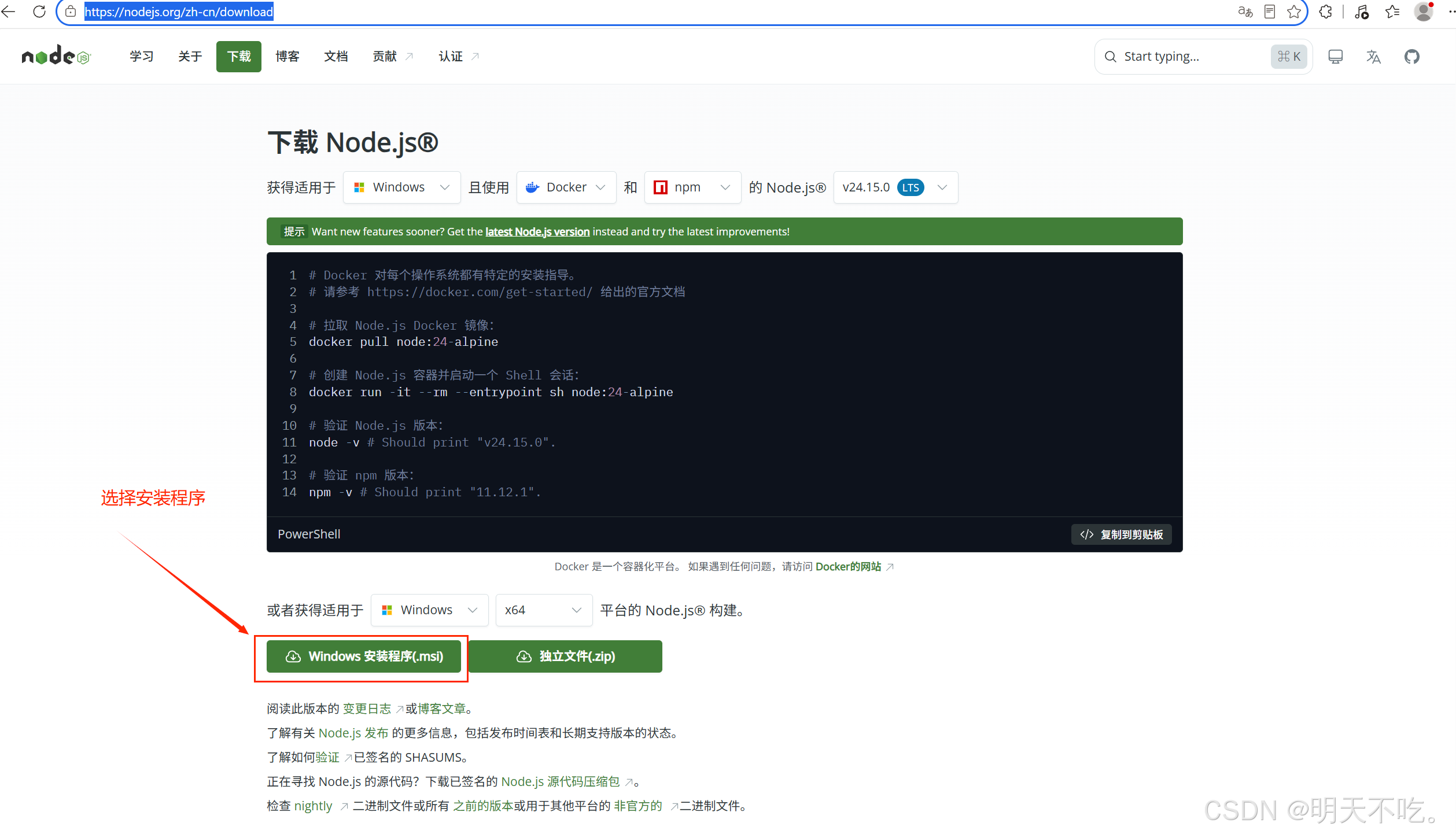This screenshot has height=834, width=1456.
Task: Expand the x64 architecture dropdown
Action: click(x=544, y=610)
